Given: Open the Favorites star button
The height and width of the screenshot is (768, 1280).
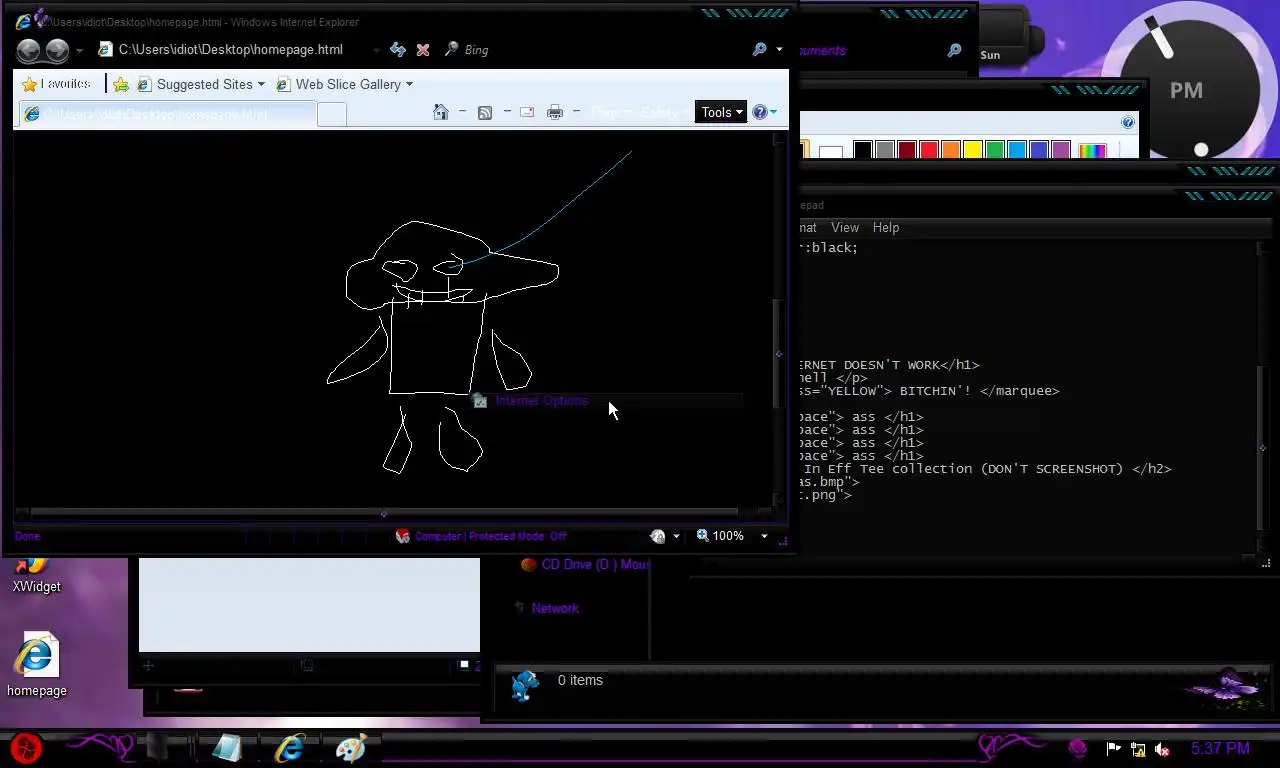Looking at the screenshot, I should (x=57, y=84).
